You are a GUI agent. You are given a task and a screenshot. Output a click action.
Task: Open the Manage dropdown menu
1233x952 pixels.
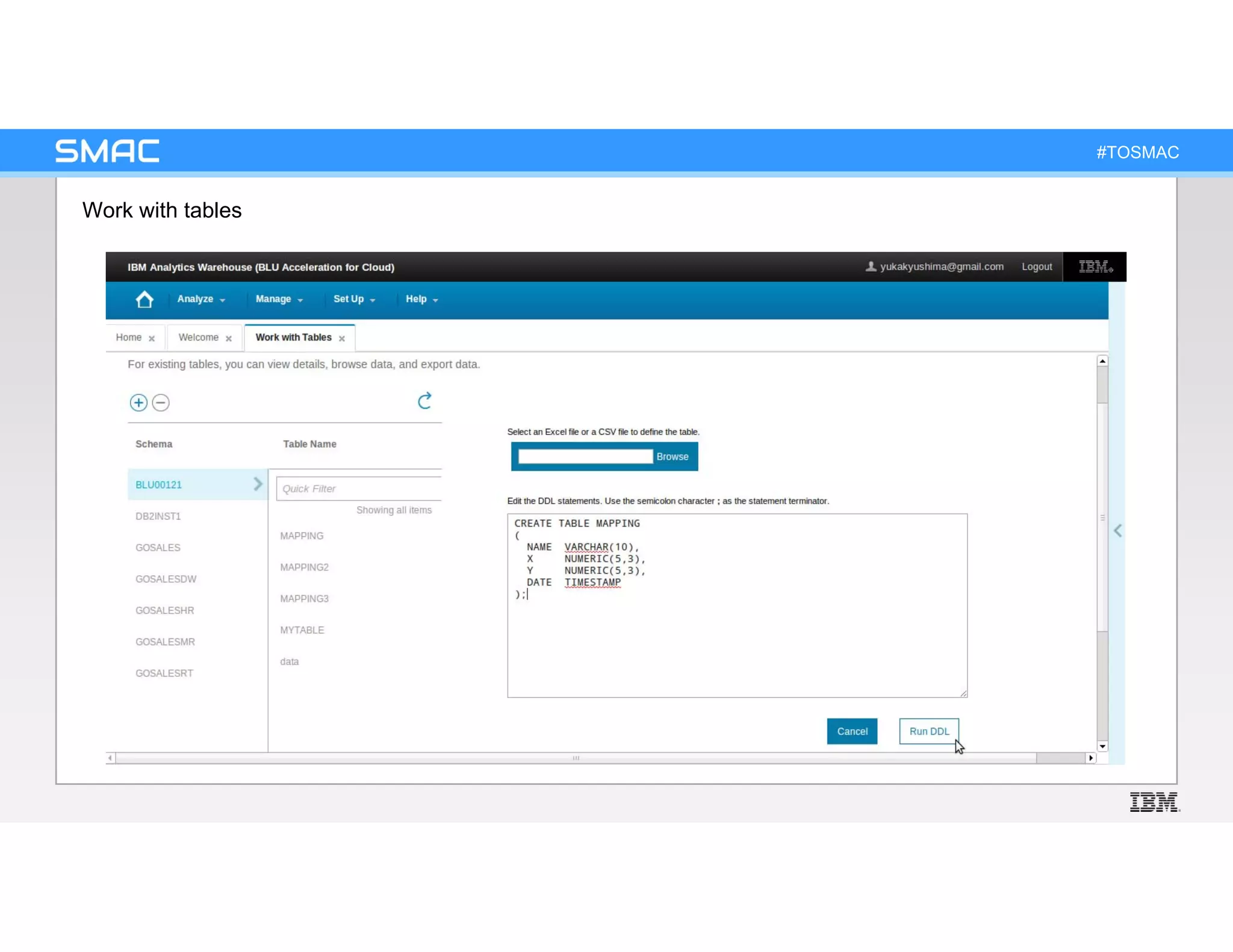[279, 299]
